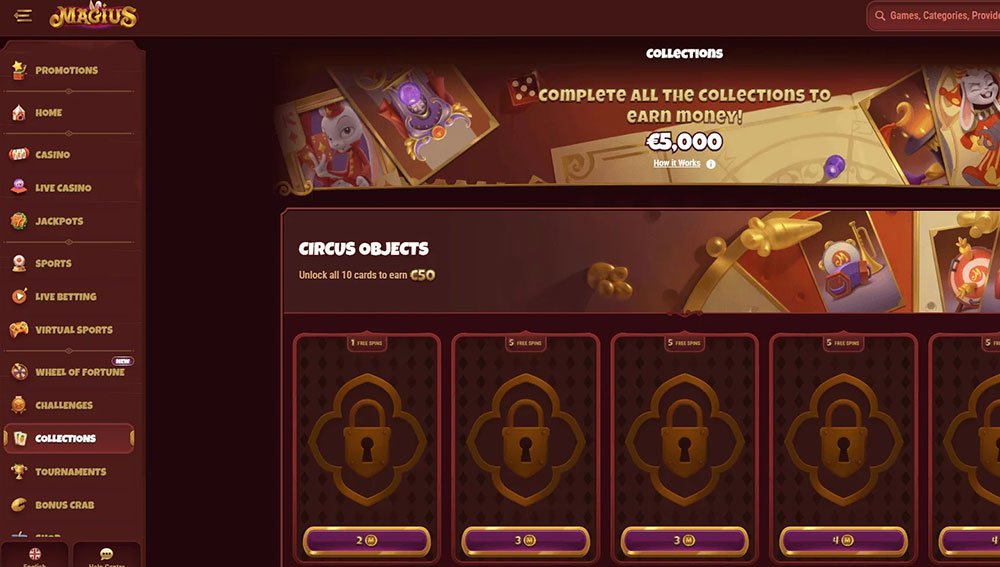Click the Casino cards icon
1000x567 pixels.
click(x=19, y=154)
